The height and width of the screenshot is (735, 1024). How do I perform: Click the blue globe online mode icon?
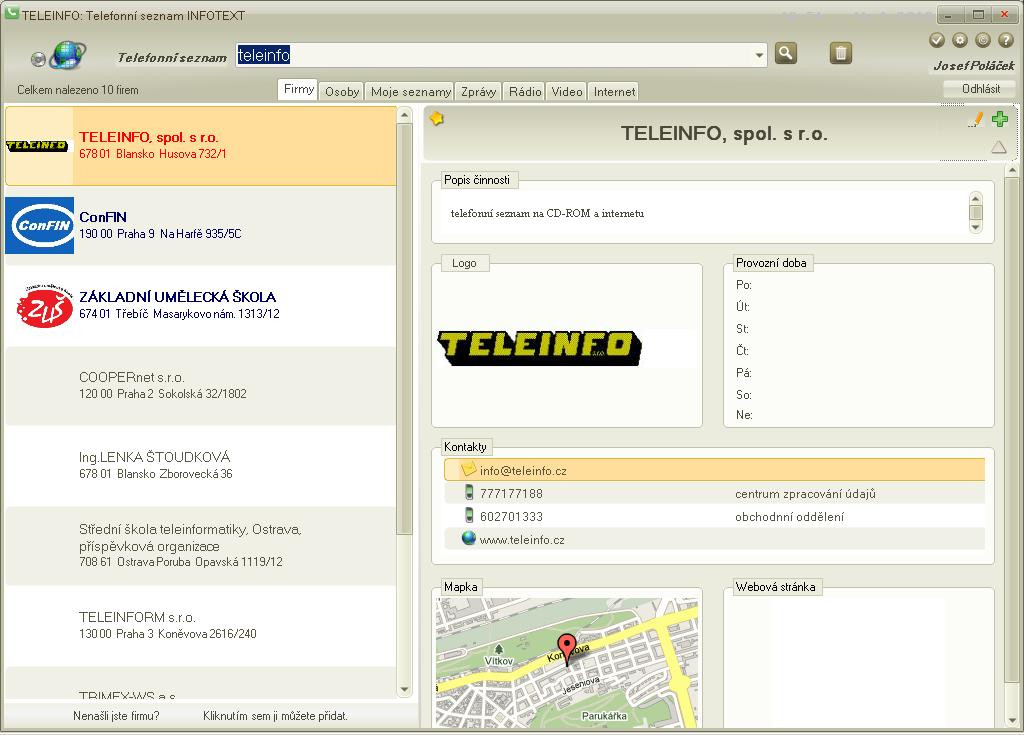[x=68, y=55]
